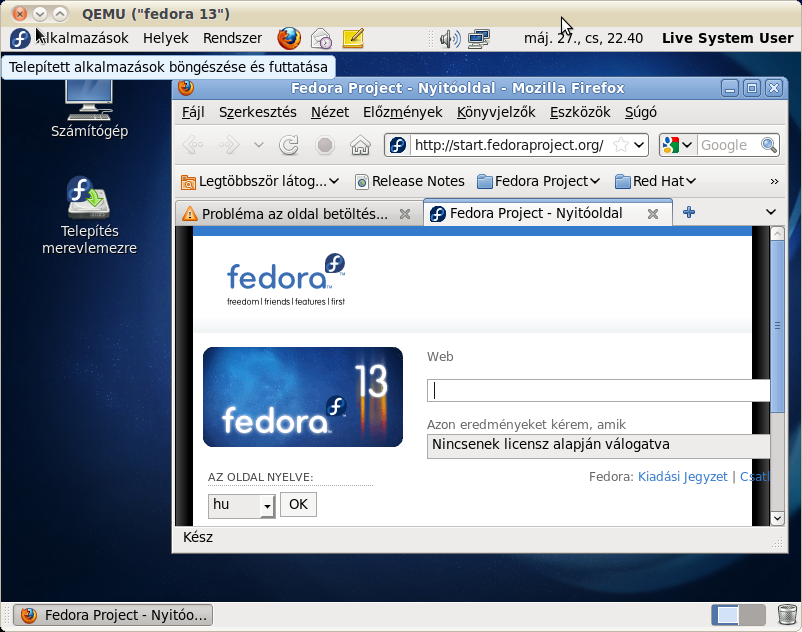Click the scrollbar down arrow of the page
The image size is (802, 632).
777,518
